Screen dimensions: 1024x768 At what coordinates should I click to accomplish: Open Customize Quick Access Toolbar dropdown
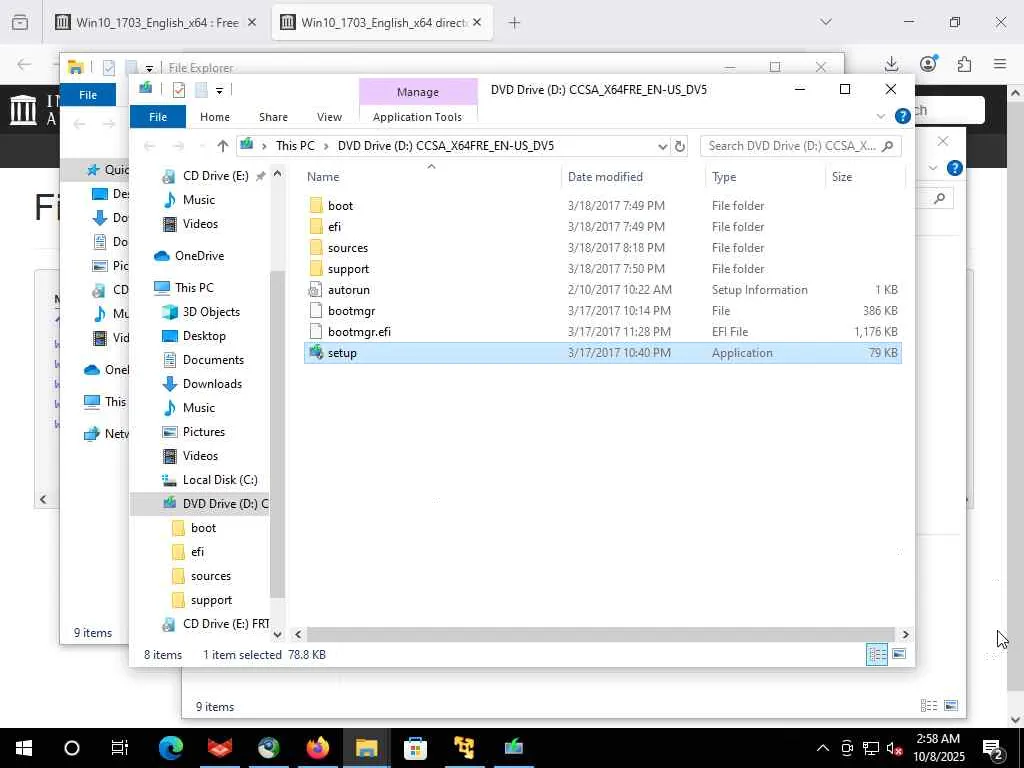coord(219,90)
